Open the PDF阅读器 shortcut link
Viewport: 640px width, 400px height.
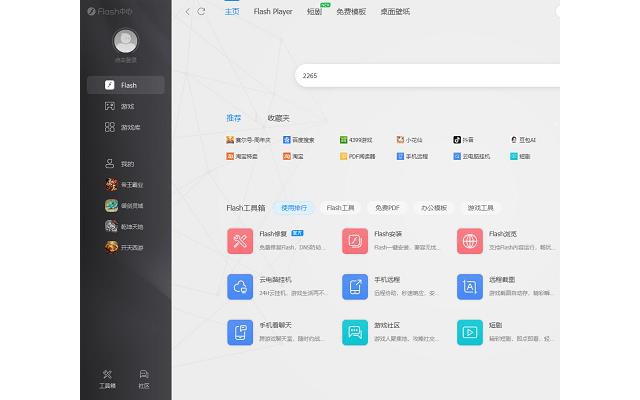358,156
